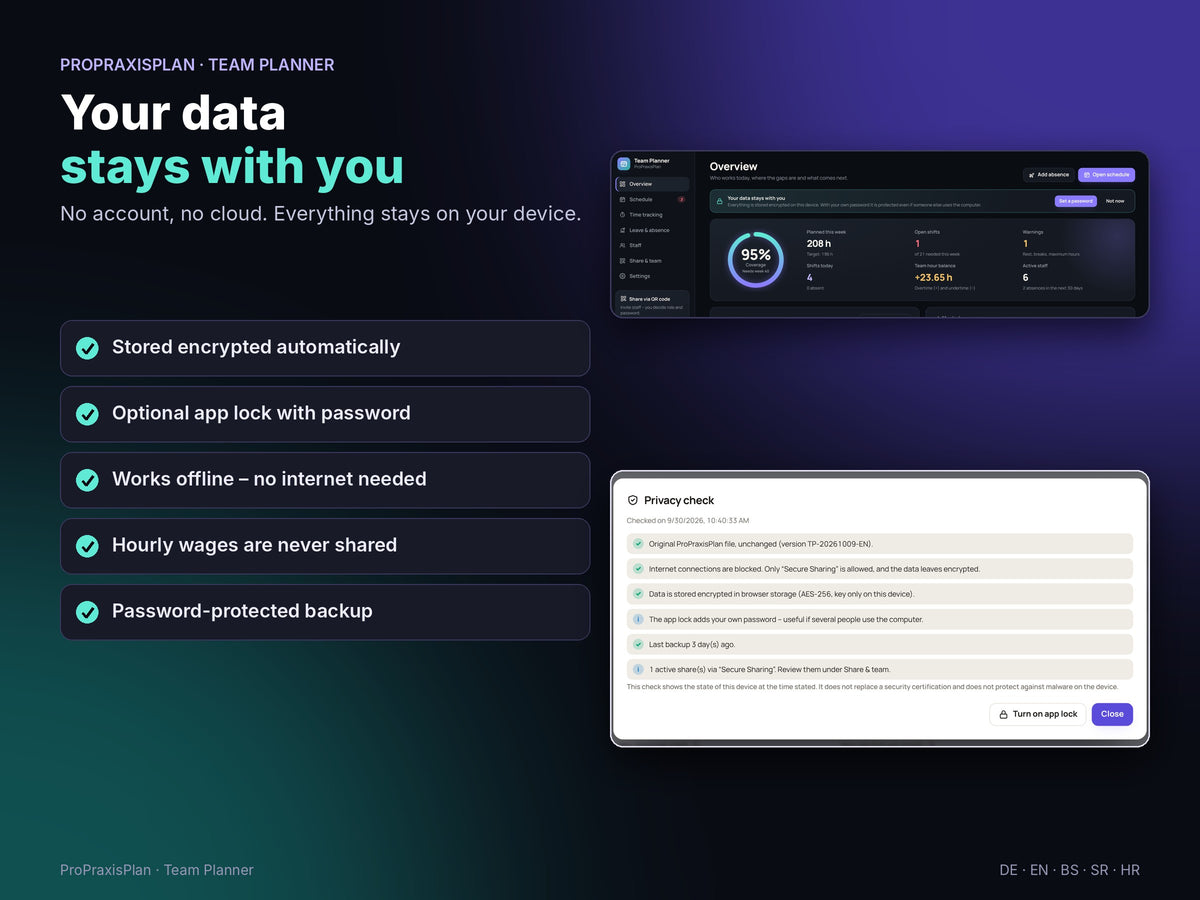Open Leave & absence in the sidebar
Image resolution: width=1200 pixels, height=900 pixels.
(652, 230)
